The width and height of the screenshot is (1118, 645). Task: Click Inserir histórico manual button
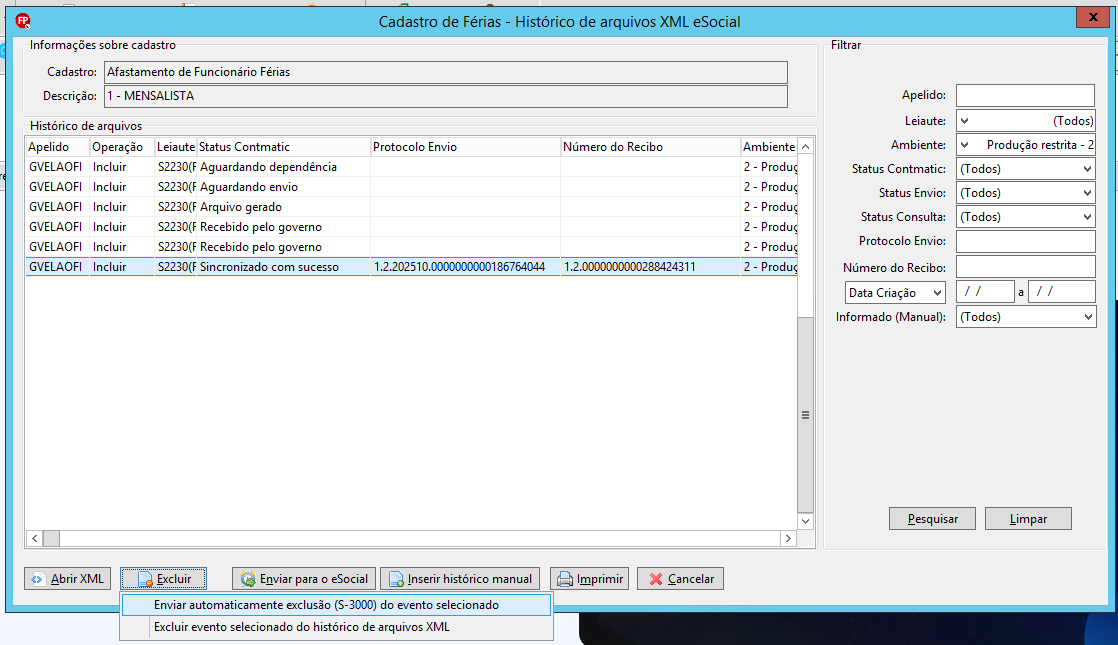[x=460, y=579]
